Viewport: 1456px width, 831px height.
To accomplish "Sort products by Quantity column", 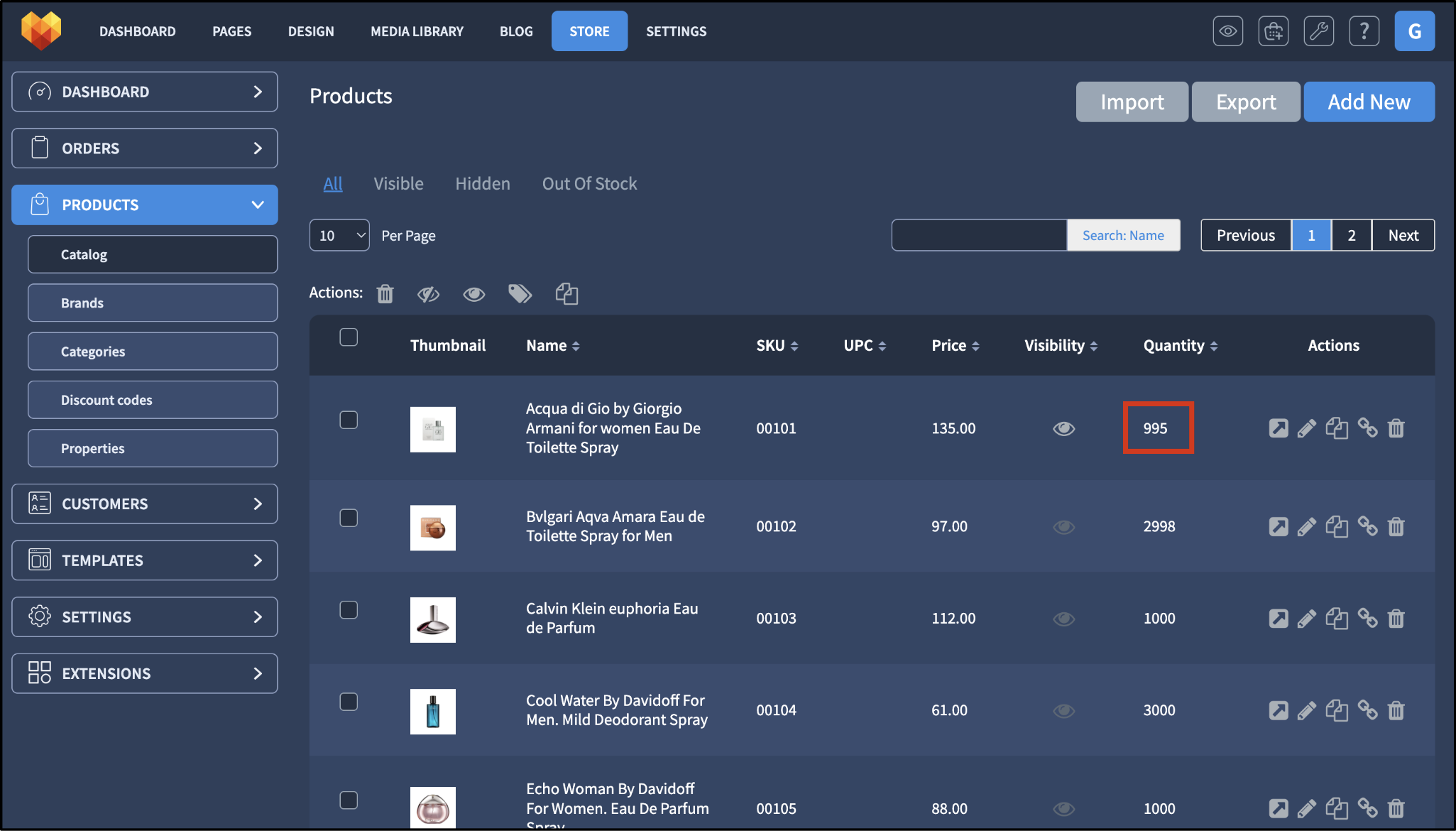I will 1180,346.
